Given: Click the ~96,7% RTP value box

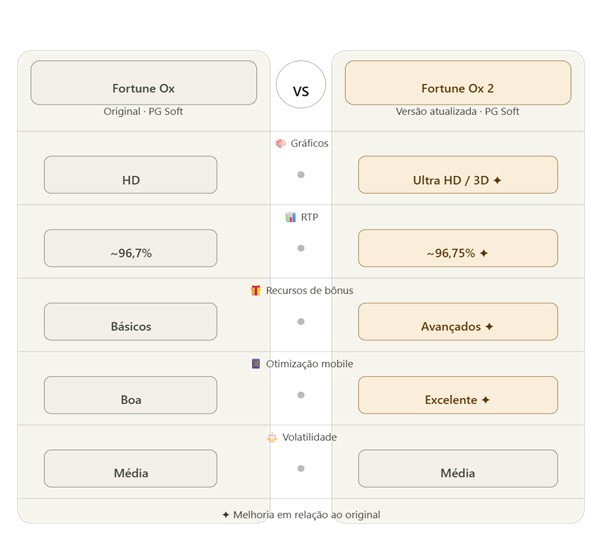Looking at the screenshot, I should pos(131,248).
